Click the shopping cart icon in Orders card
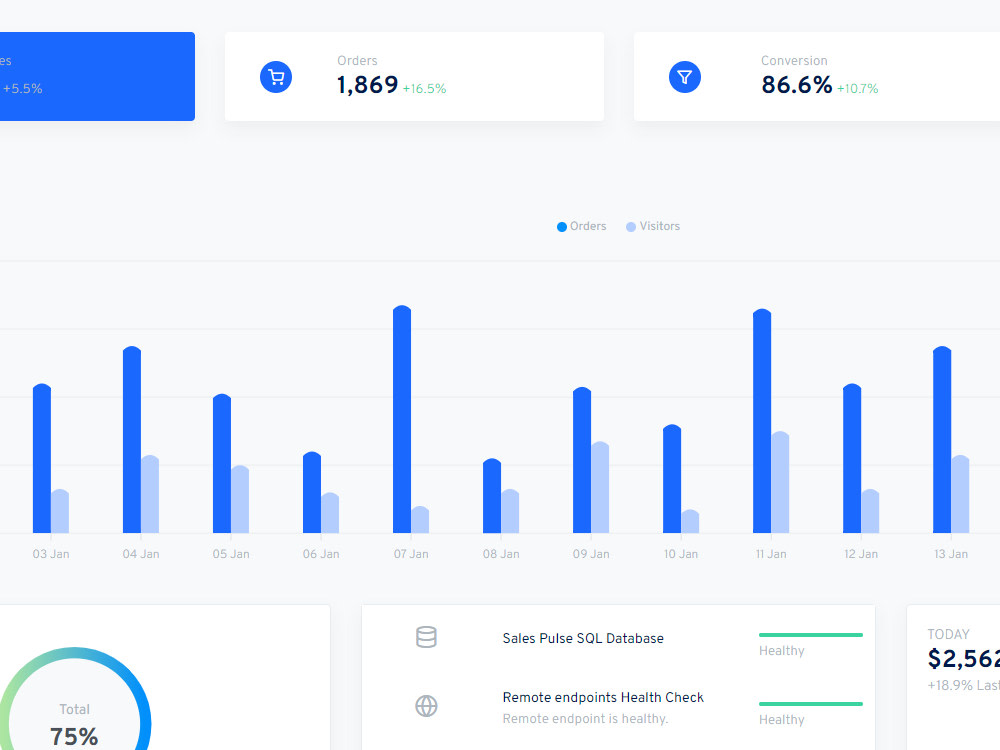 tap(276, 77)
